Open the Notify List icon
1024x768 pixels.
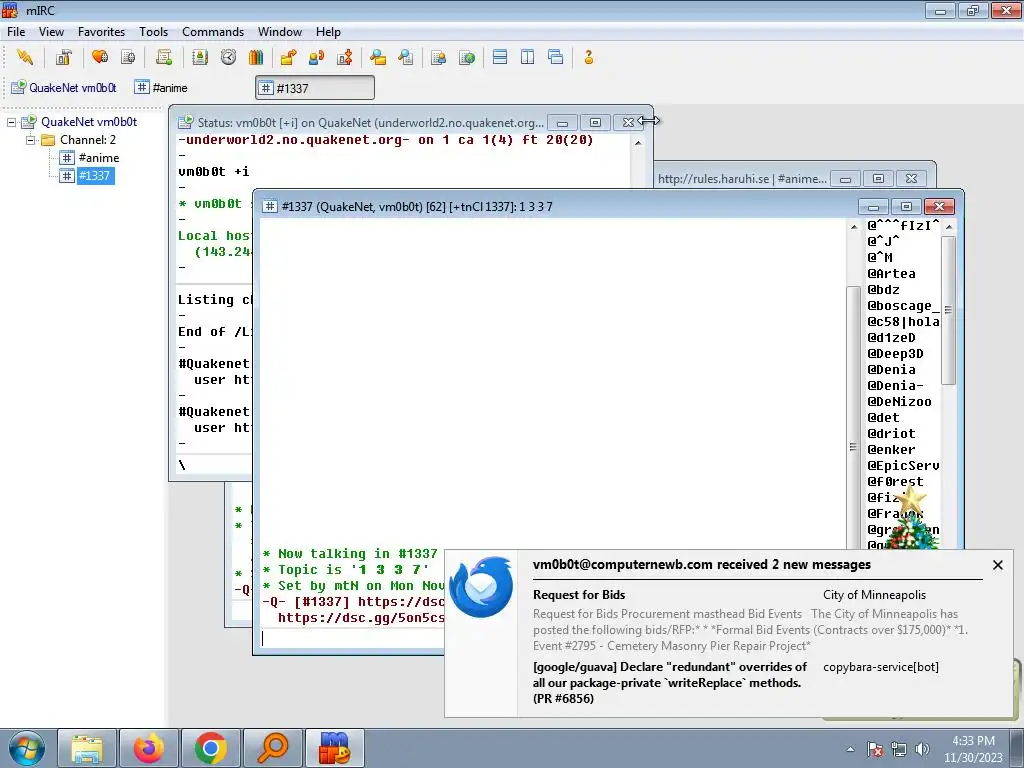pyautogui.click(x=438, y=57)
